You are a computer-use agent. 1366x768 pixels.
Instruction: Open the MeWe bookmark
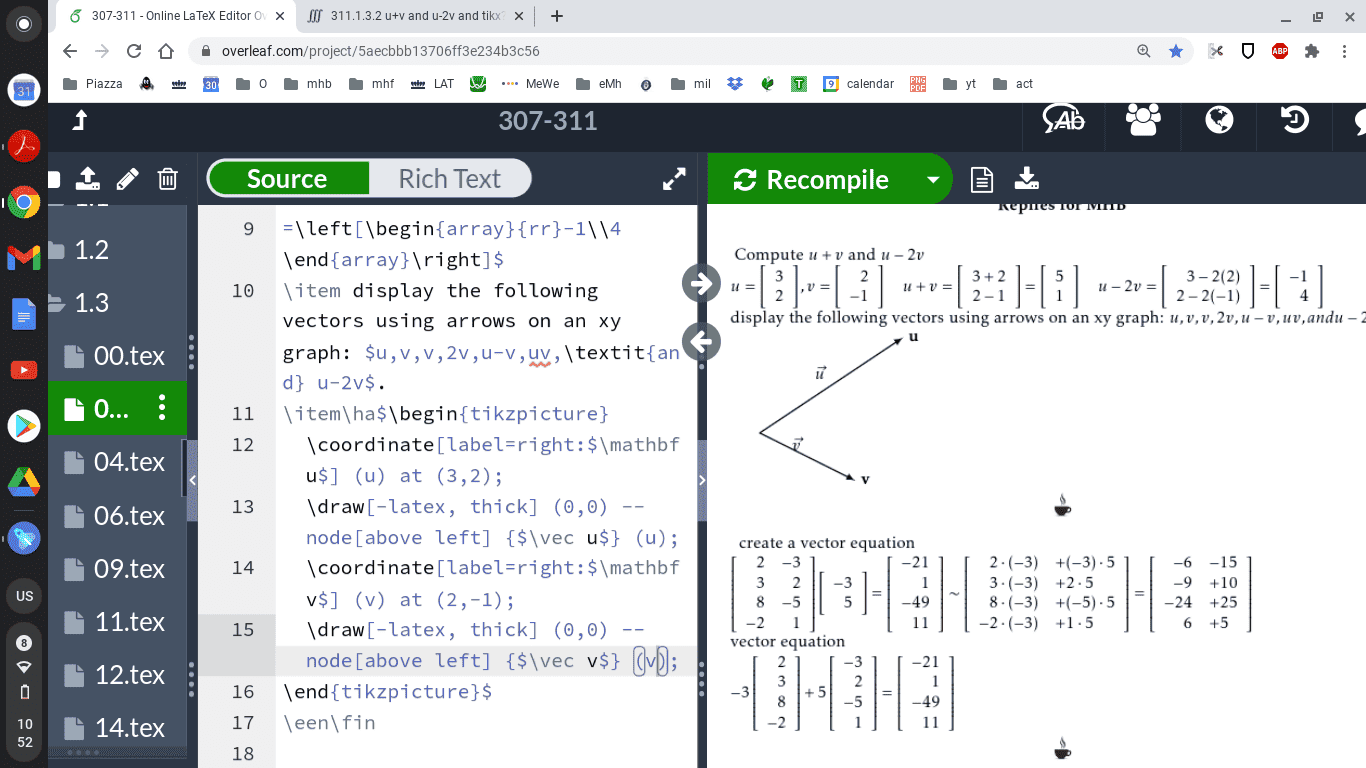pyautogui.click(x=531, y=84)
